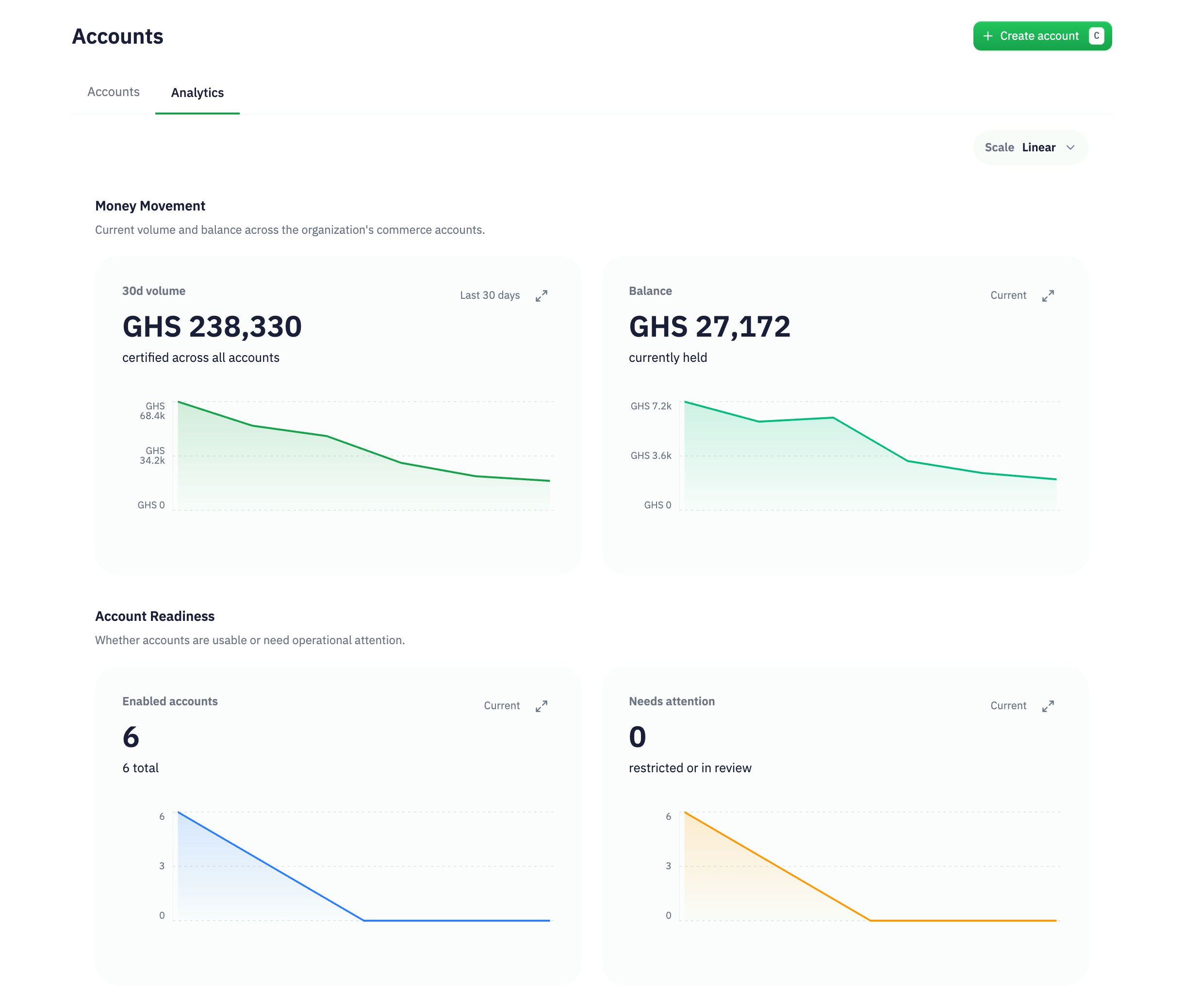1184x1008 pixels.
Task: Click the Money Movement heading
Action: [x=150, y=206]
